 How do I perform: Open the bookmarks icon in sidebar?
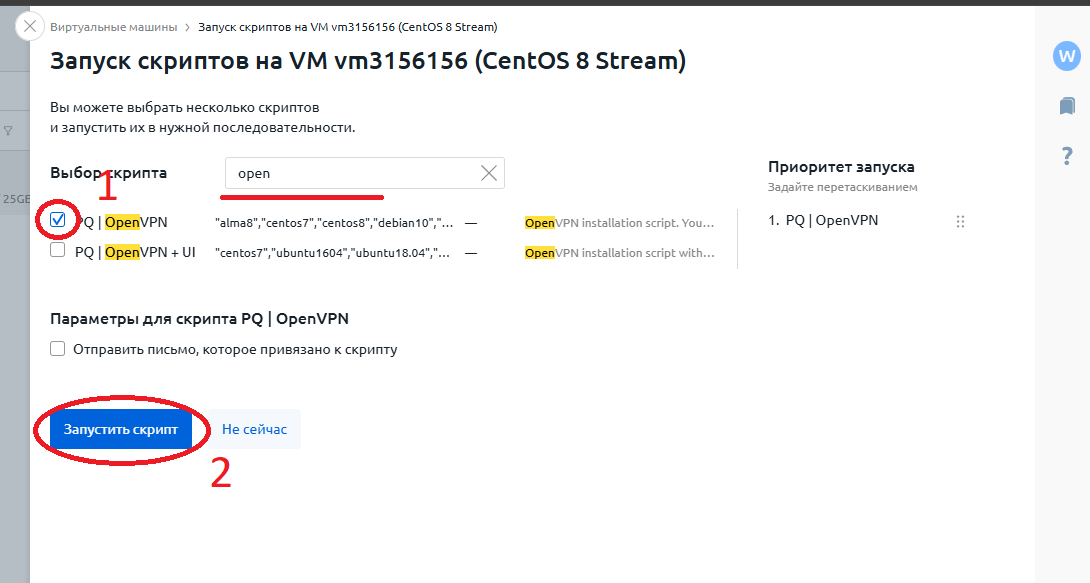pyautogui.click(x=1067, y=106)
